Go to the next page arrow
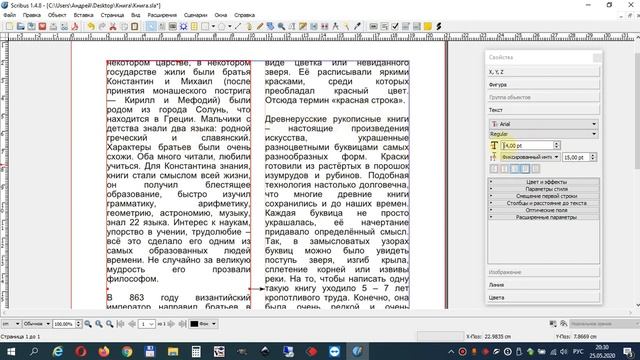The width and height of the screenshot is (640, 360). (x=171, y=324)
